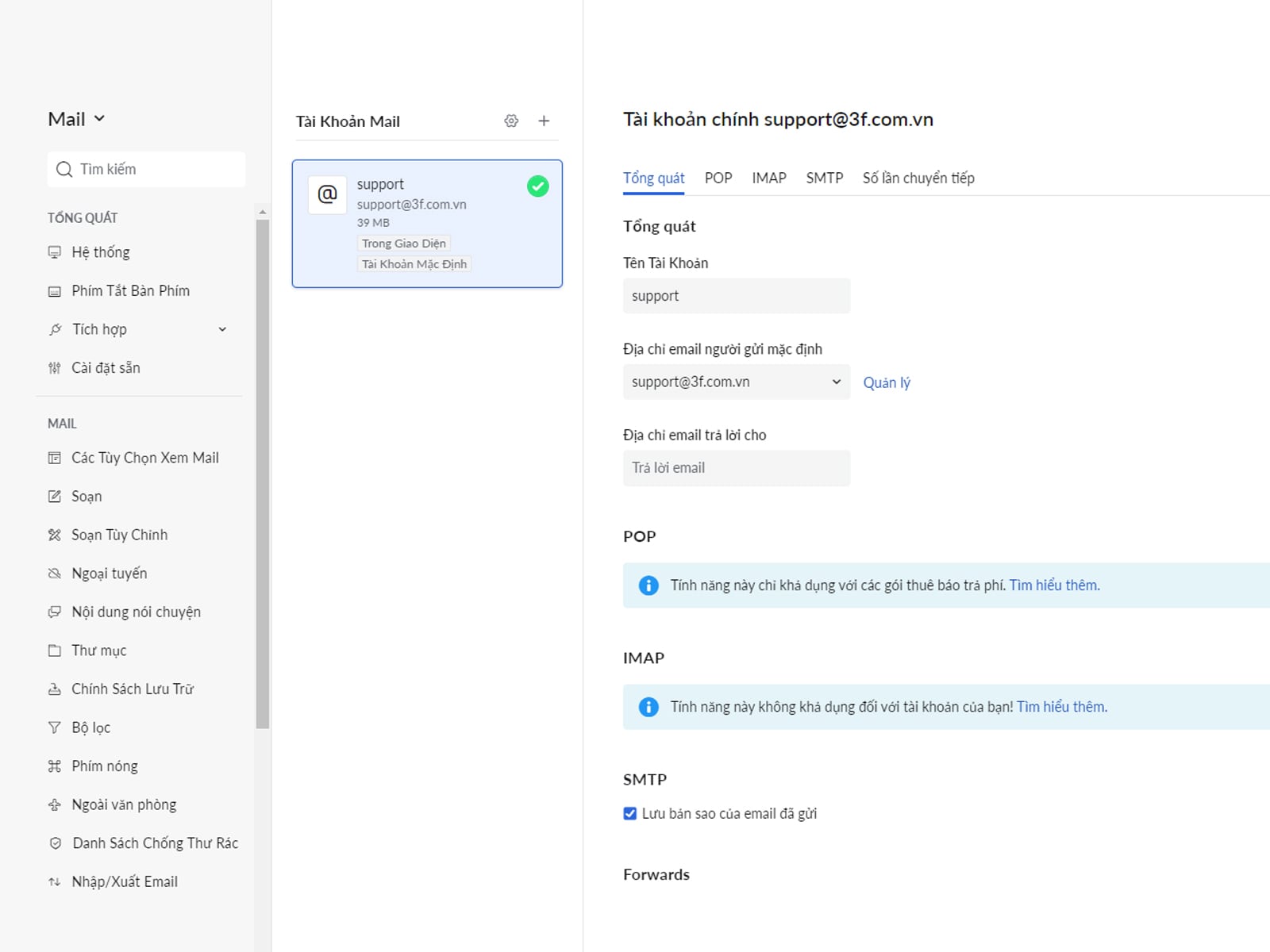The width and height of the screenshot is (1270, 952).
Task: Click Tìm hiểu thêm in POP notice
Action: pos(1054,585)
